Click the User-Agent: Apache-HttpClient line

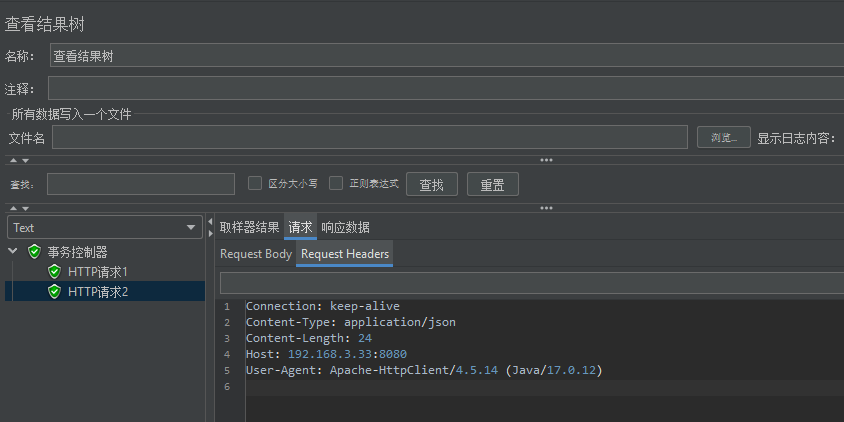424,371
